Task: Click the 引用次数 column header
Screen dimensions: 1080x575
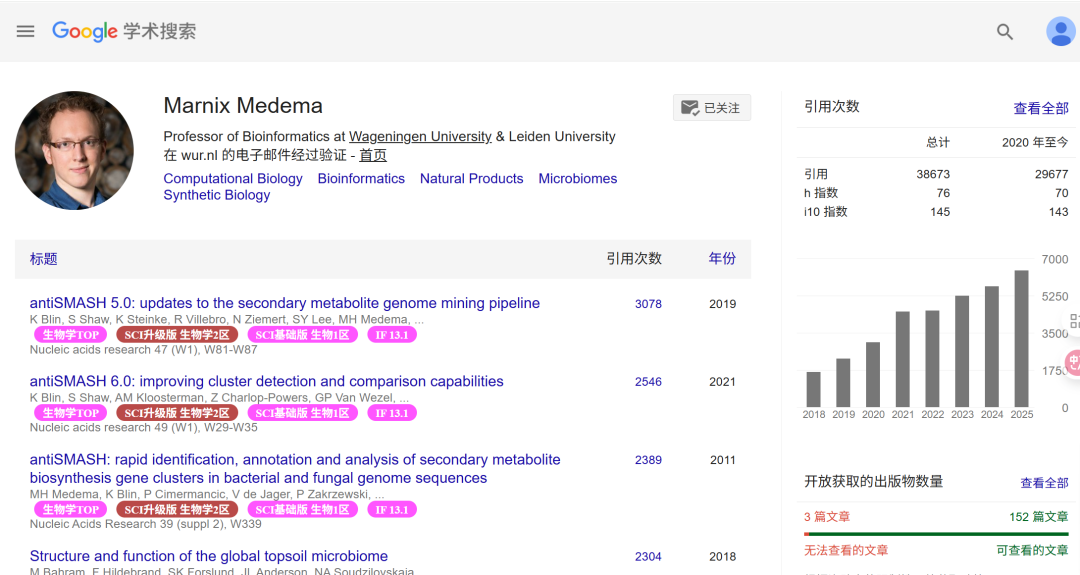Action: (634, 258)
